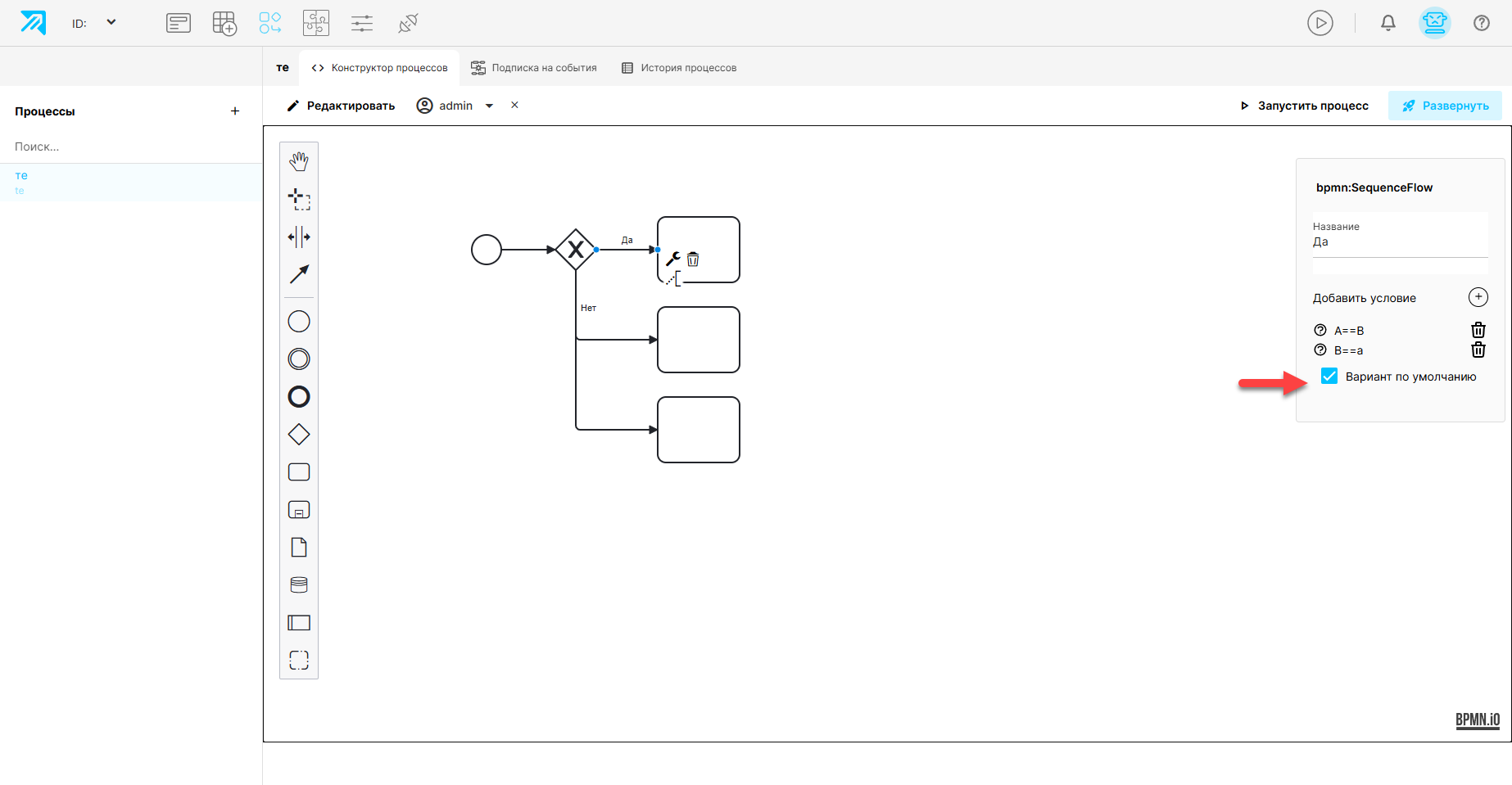This screenshot has height=785, width=1512.
Task: Activate the create/remove space tool
Action: pyautogui.click(x=299, y=237)
